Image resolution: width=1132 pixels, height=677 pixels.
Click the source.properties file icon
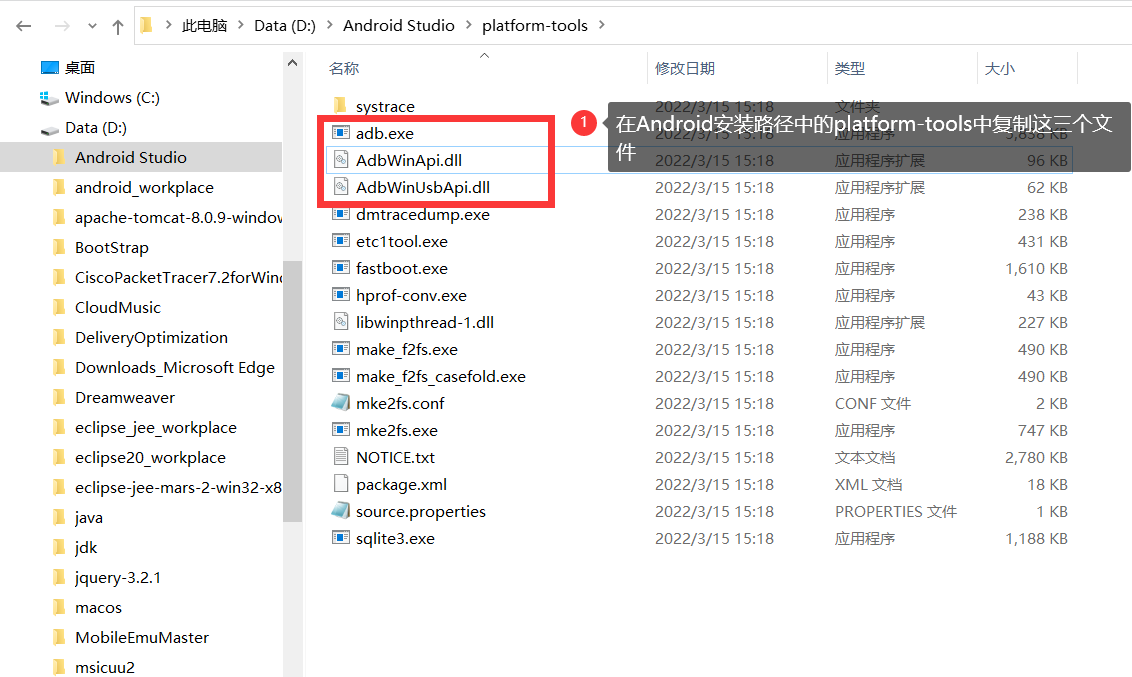[x=341, y=511]
